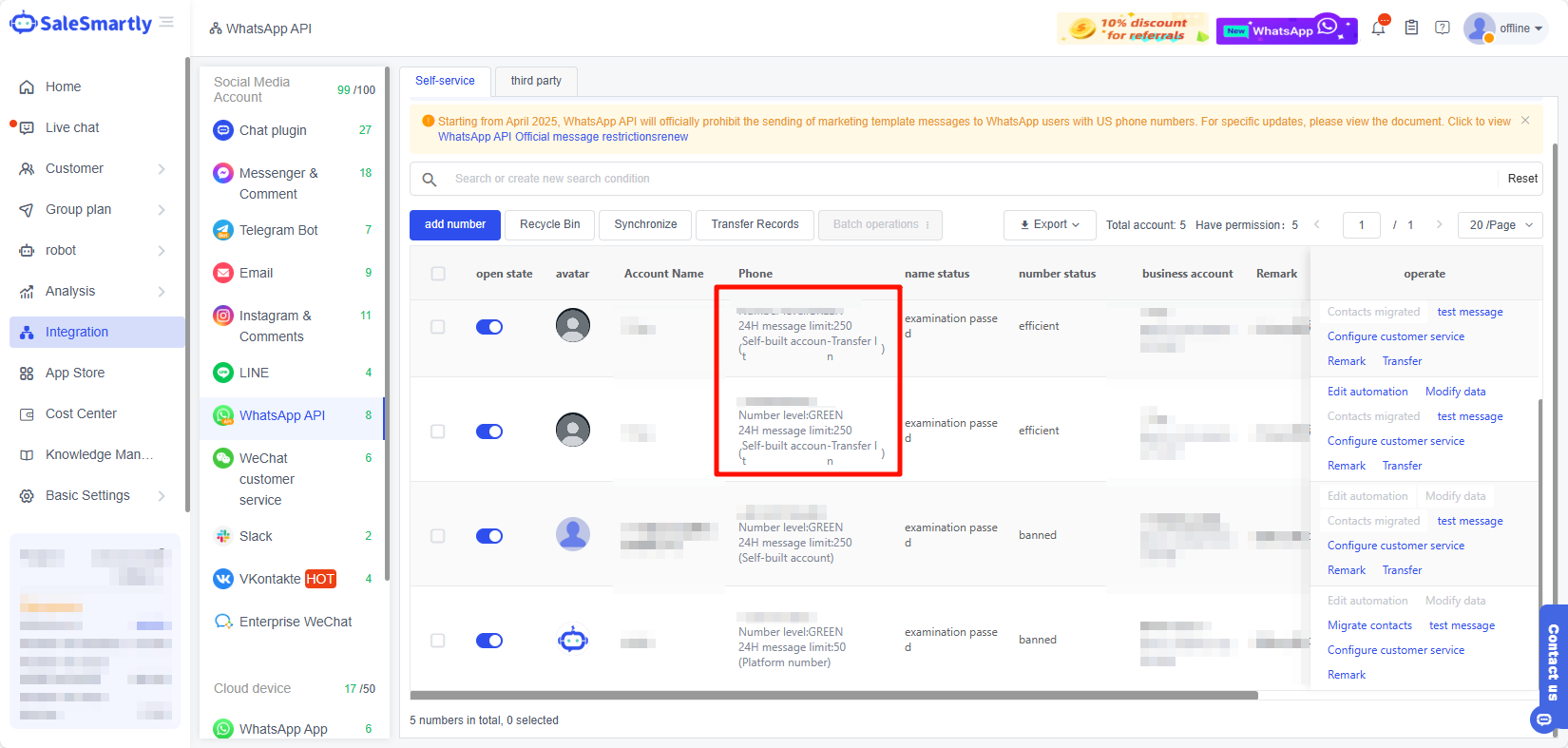Open the Export dropdown
Screen dimensions: 1568x748
[x=1050, y=225]
